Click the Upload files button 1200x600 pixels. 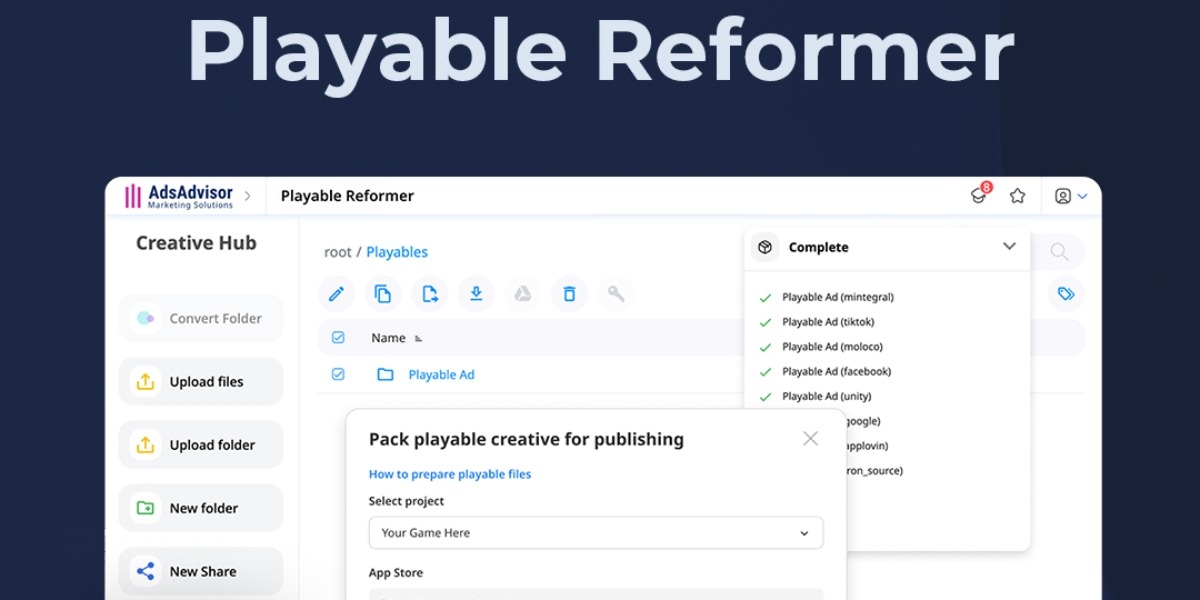pos(201,381)
